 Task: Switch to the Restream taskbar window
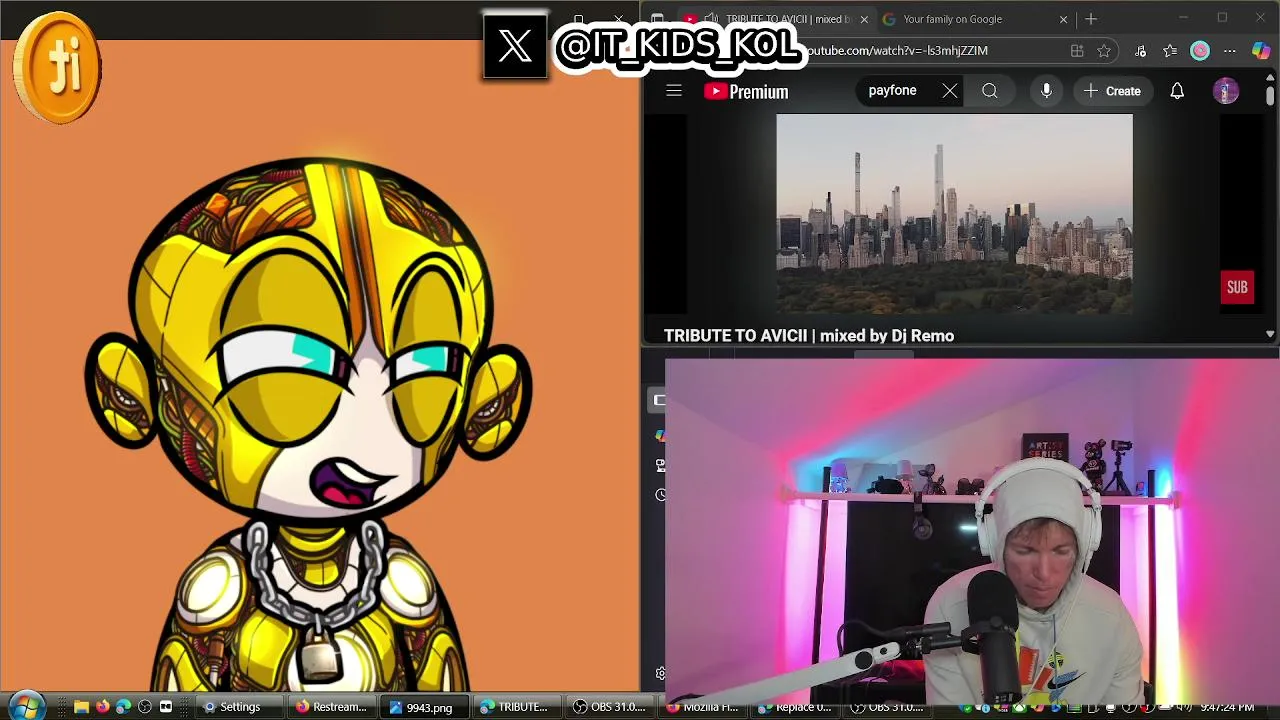[332, 707]
